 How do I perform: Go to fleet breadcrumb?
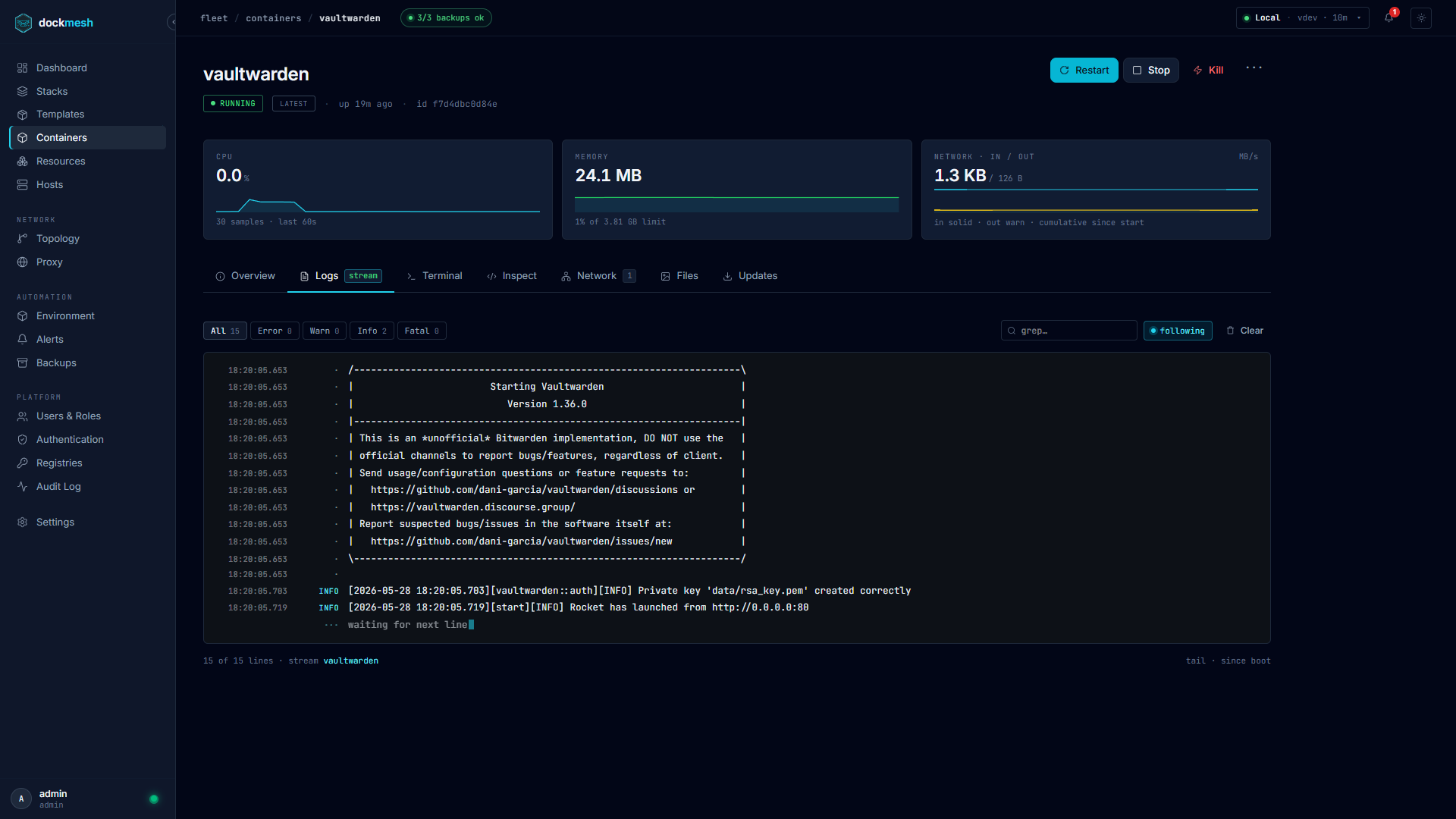[x=214, y=18]
